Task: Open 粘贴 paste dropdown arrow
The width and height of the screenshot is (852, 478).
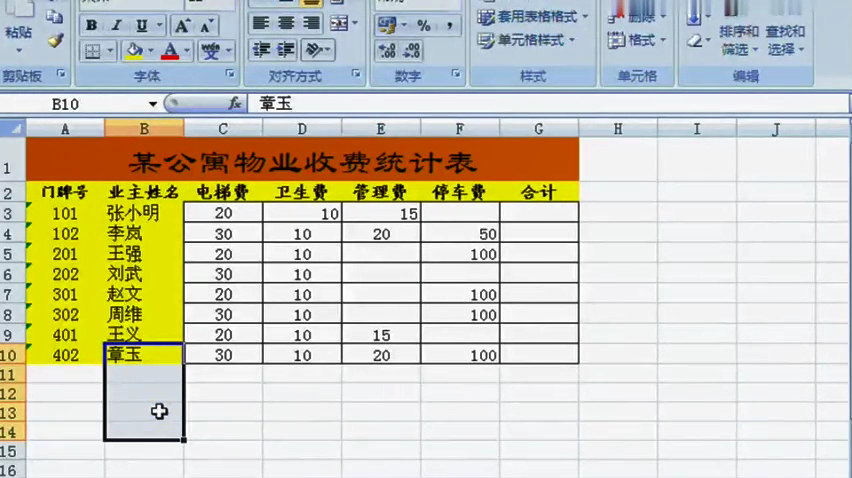Action: (x=19, y=51)
